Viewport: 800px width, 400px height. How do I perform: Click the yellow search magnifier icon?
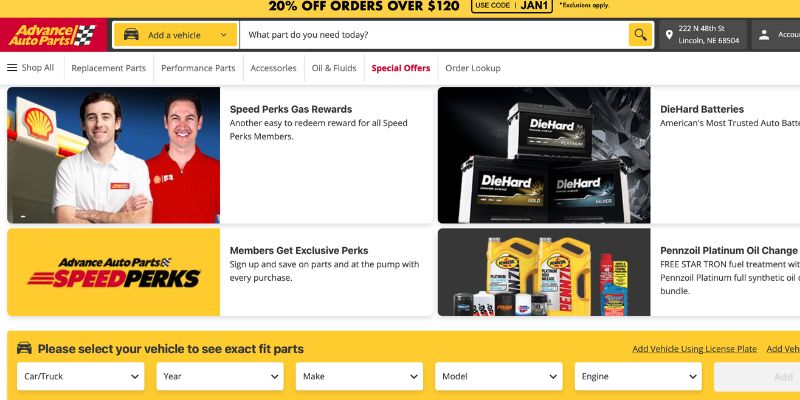640,35
